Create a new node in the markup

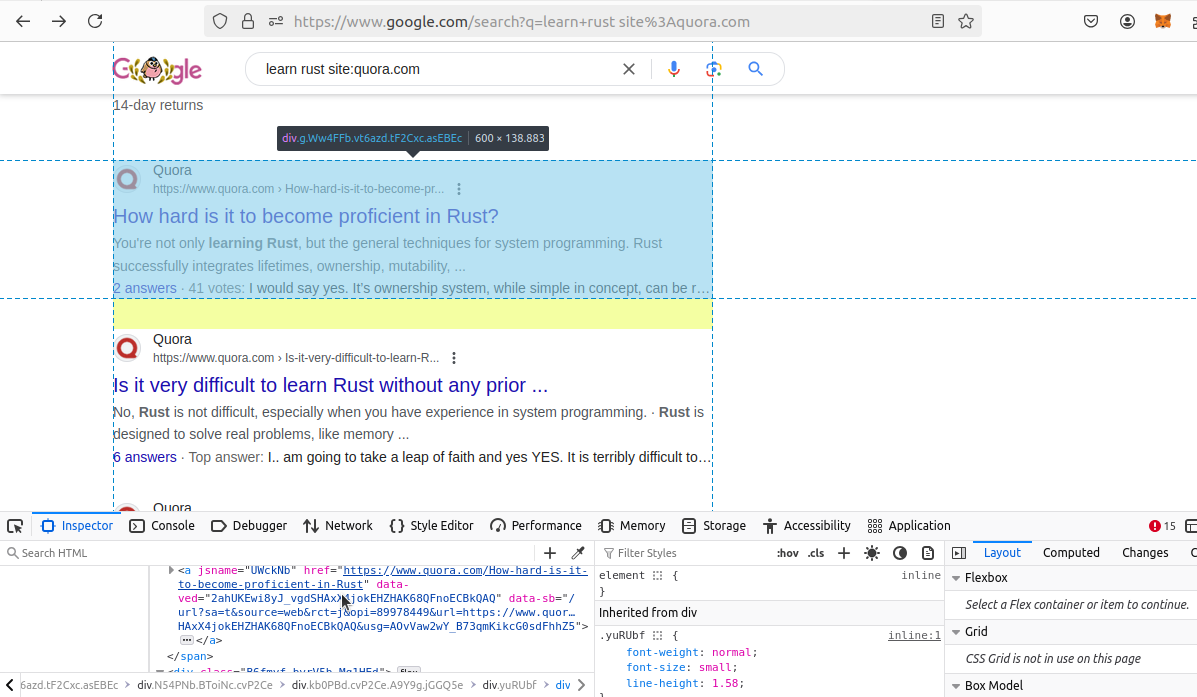click(550, 553)
